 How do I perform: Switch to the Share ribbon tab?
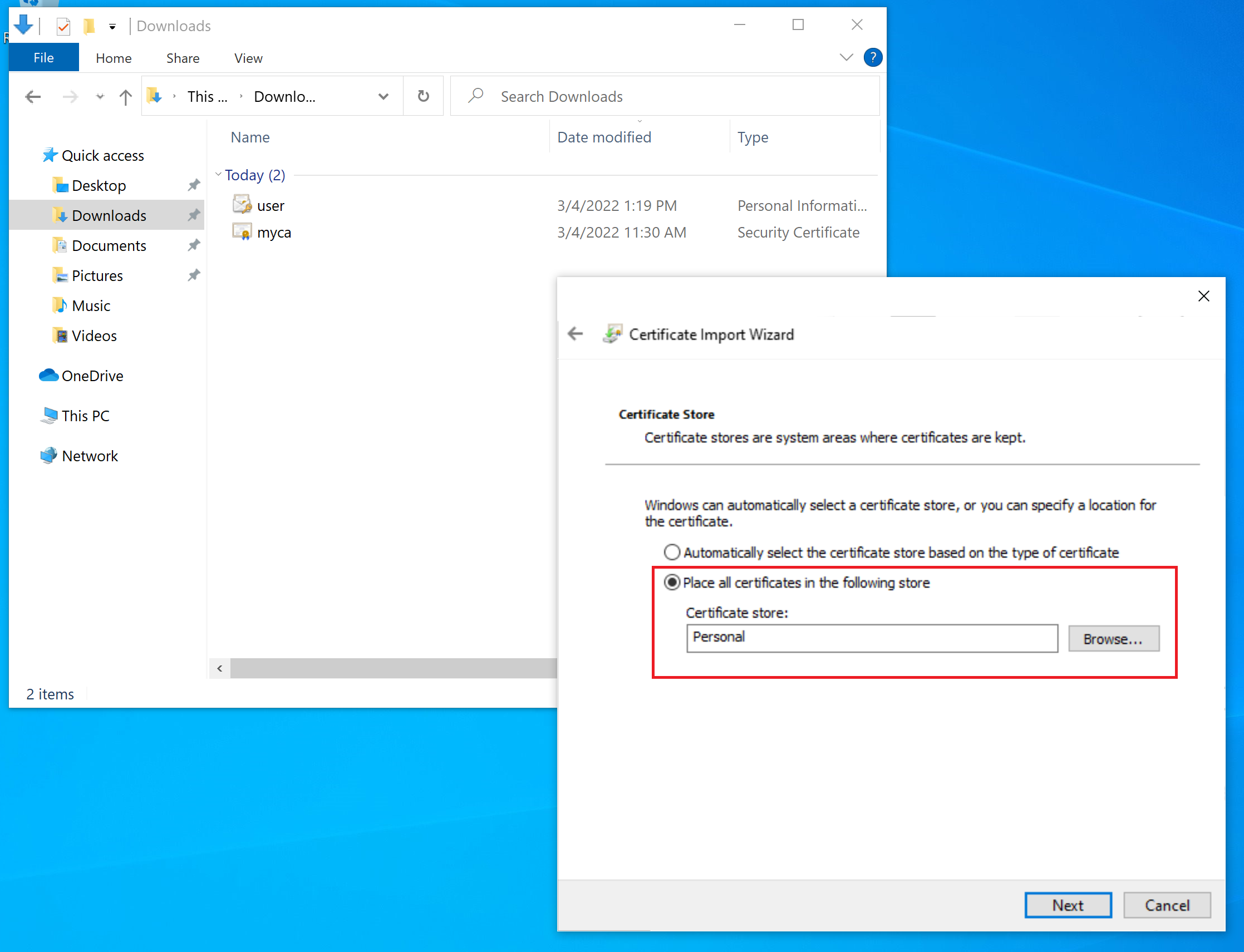point(183,58)
